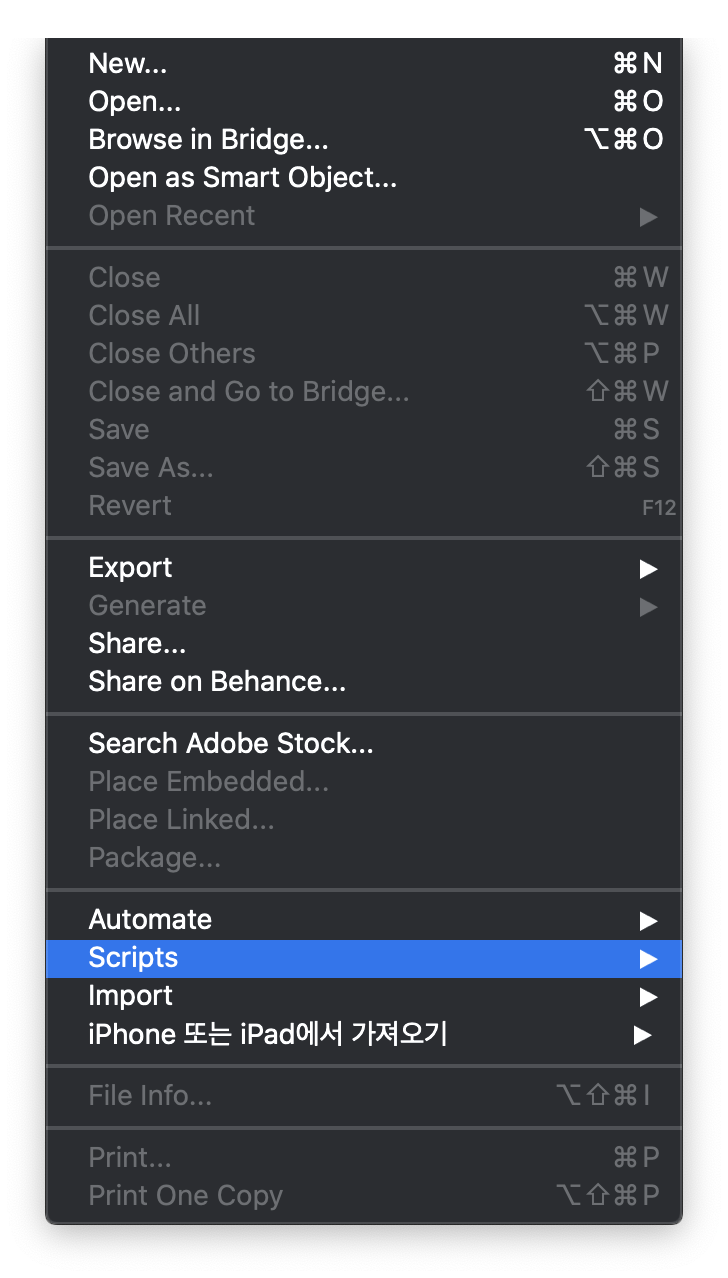Open the Import submenu
This screenshot has height=1278, width=728.
130,995
